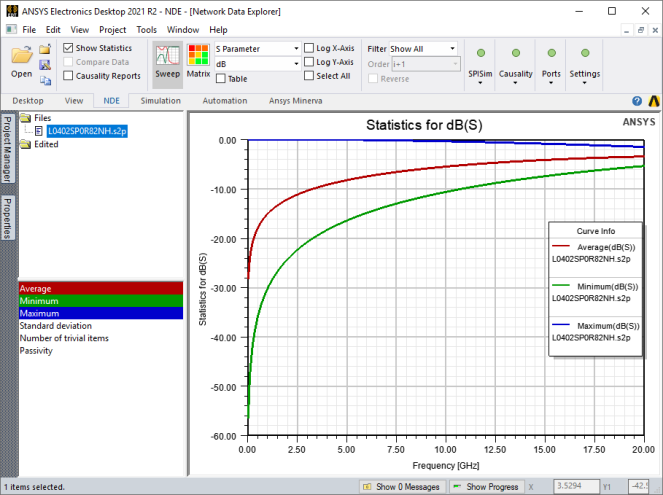Open the Project menu

113,30
